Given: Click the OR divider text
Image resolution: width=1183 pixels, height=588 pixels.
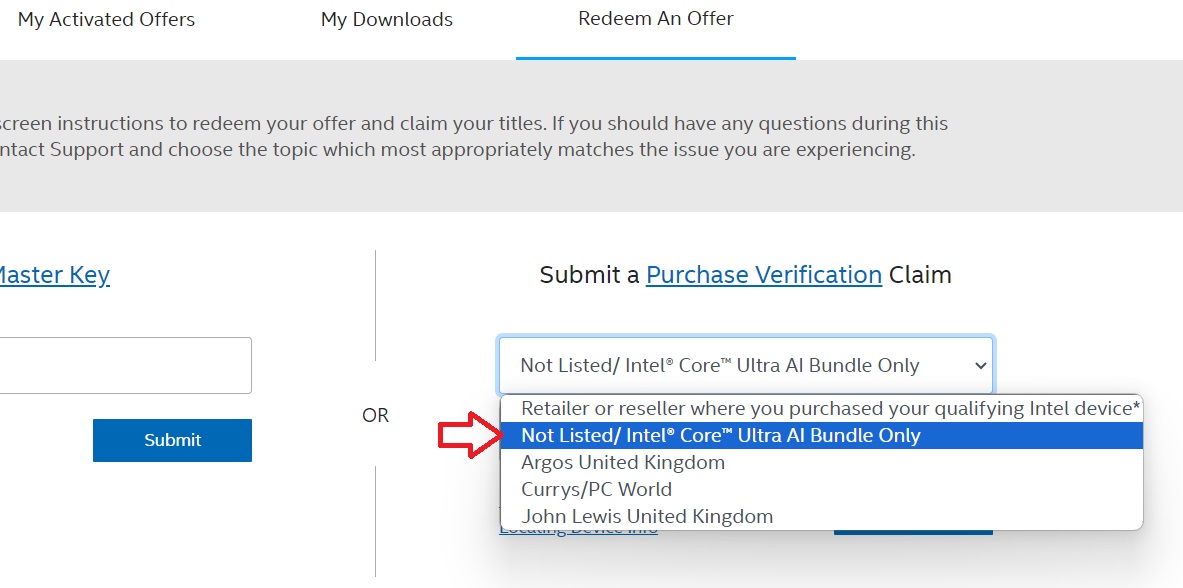Looking at the screenshot, I should coord(375,414).
